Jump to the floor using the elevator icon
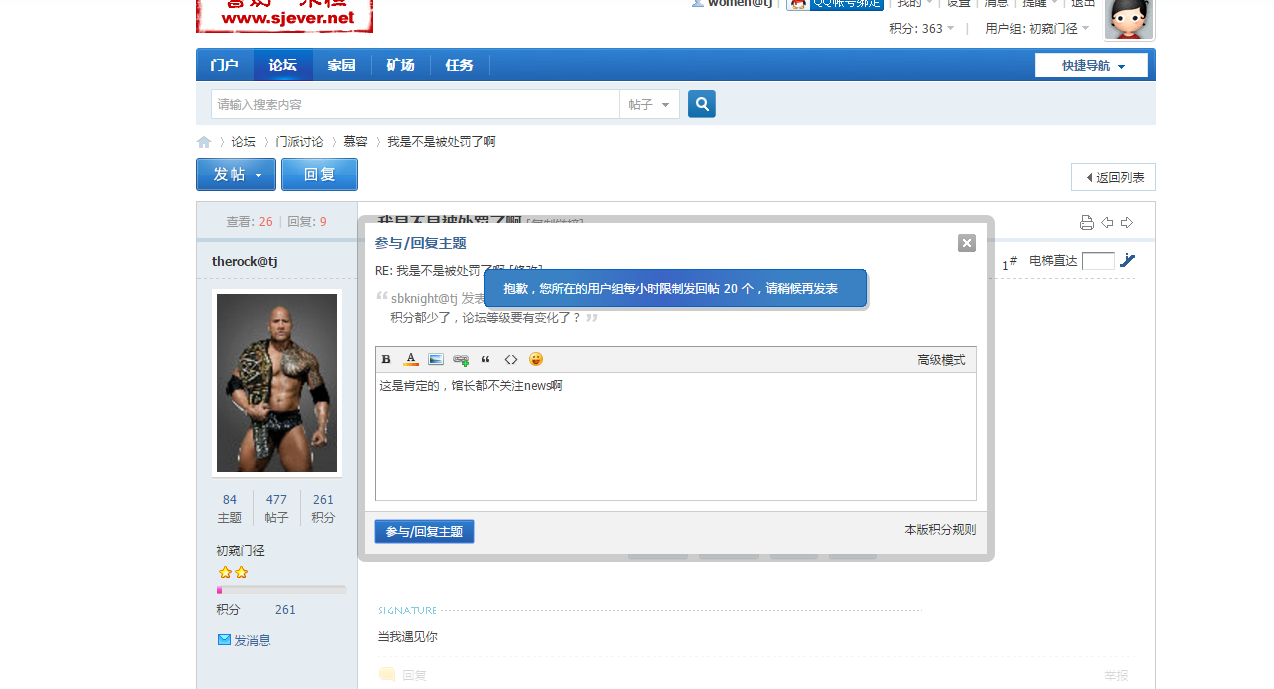The image size is (1274, 689). tap(1128, 261)
